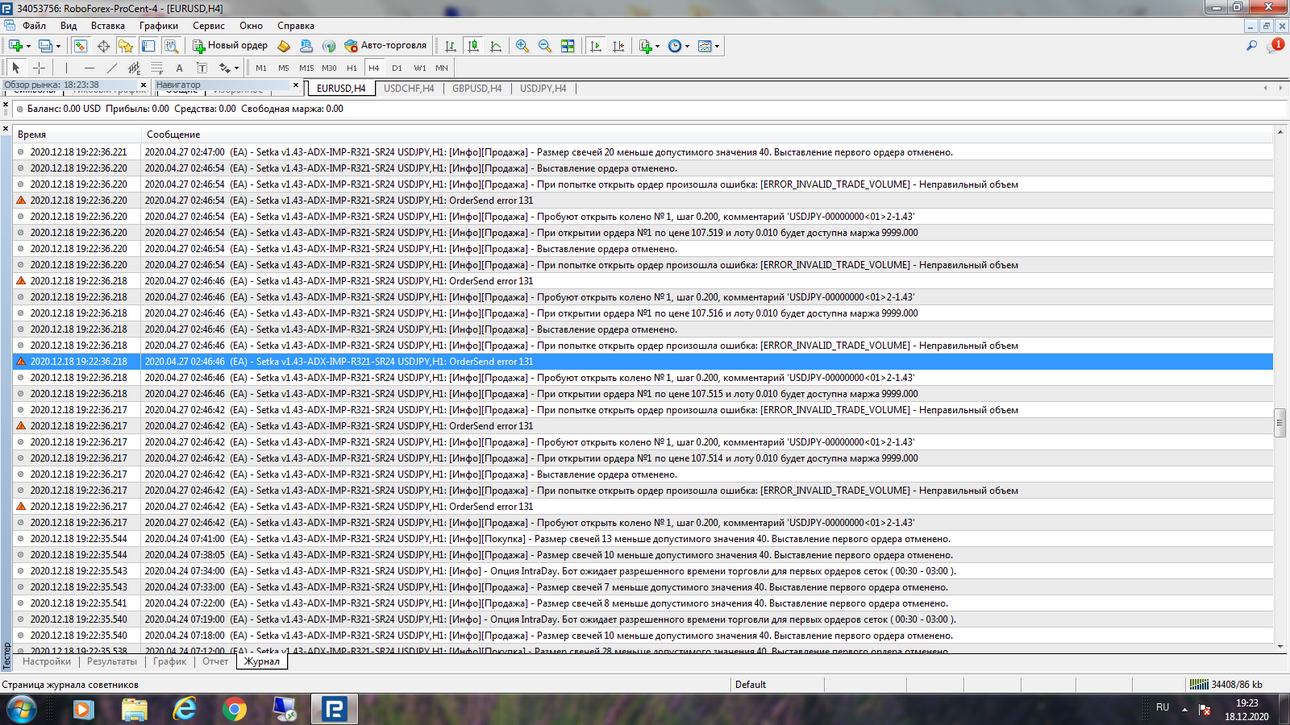Click connection status 34408/86 kb
1290x725 pixels.
[x=1226, y=684]
